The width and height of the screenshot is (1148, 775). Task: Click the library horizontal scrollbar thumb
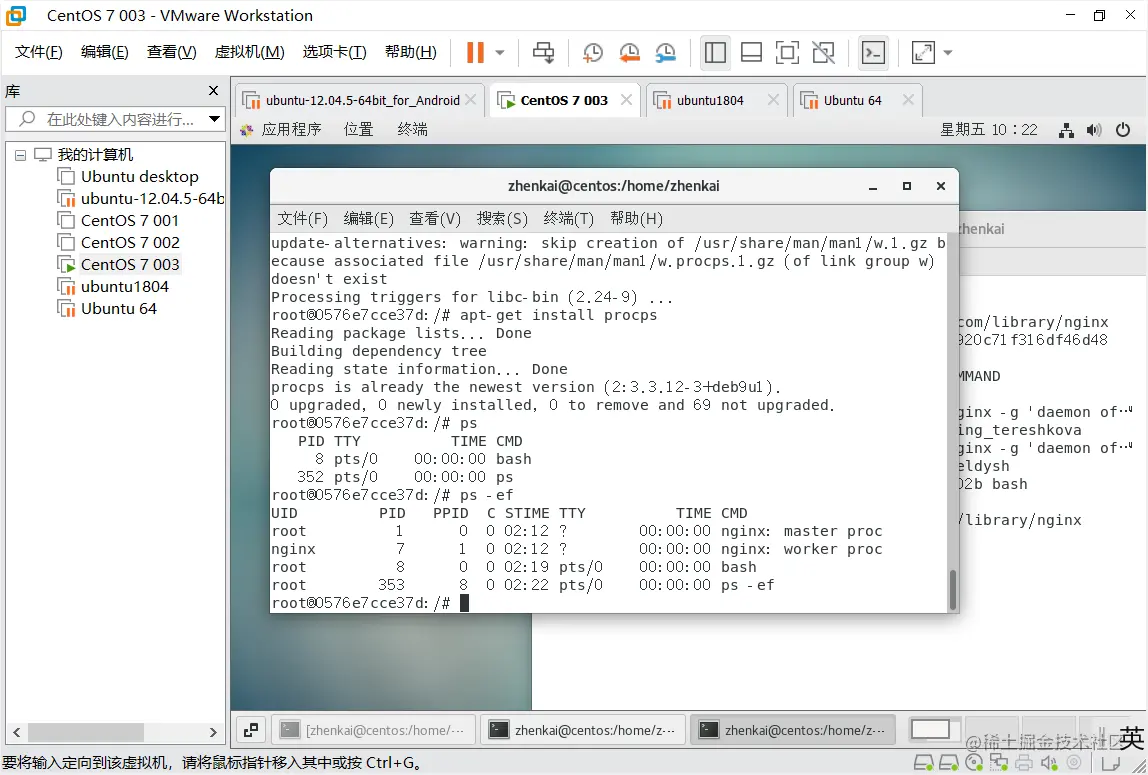[x=86, y=732]
